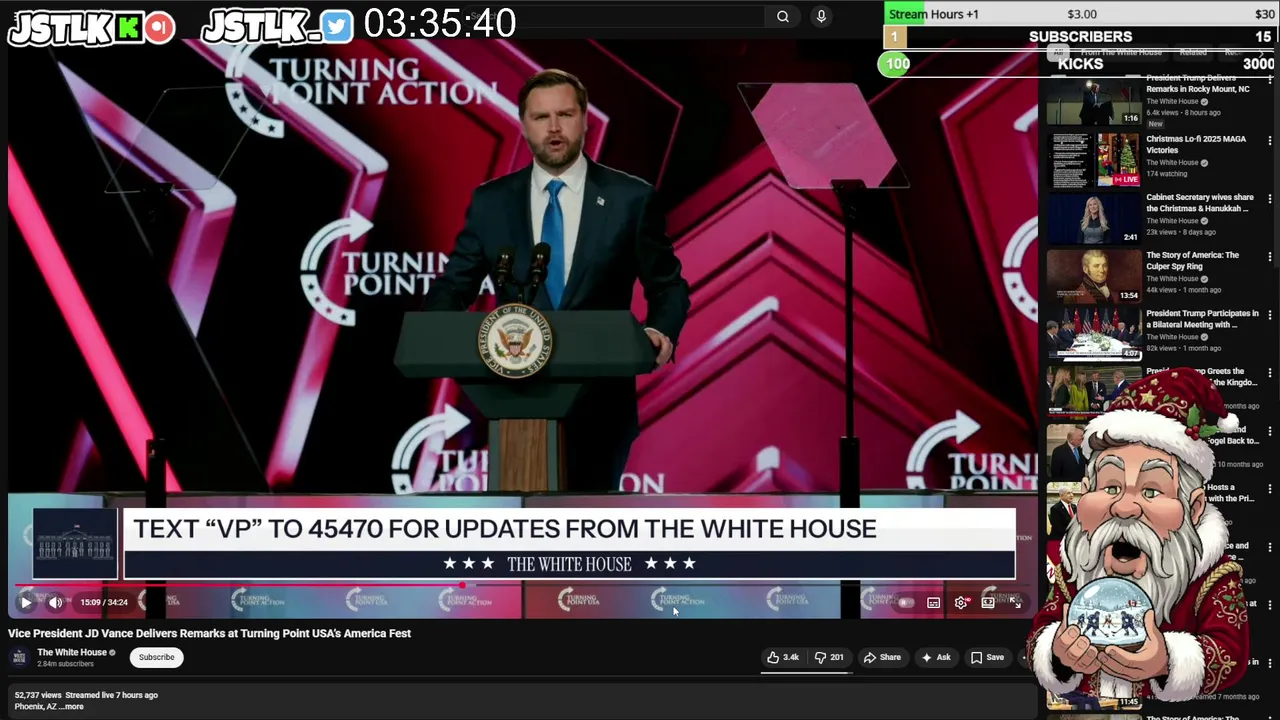The height and width of the screenshot is (720, 1280).
Task: Open The White House channel avatar
Action: pos(18,657)
